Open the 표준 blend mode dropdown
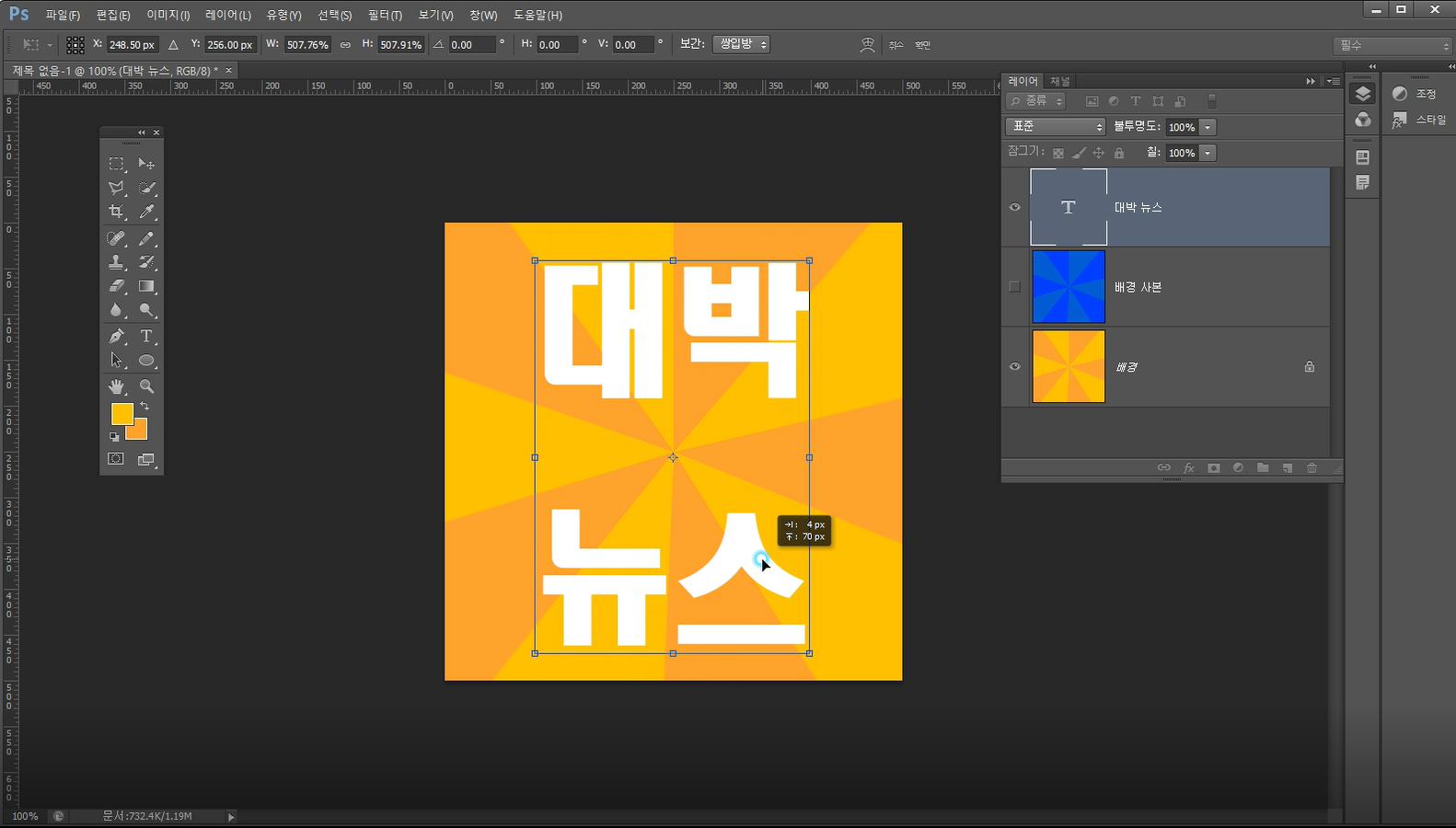This screenshot has width=1456, height=828. coord(1055,127)
